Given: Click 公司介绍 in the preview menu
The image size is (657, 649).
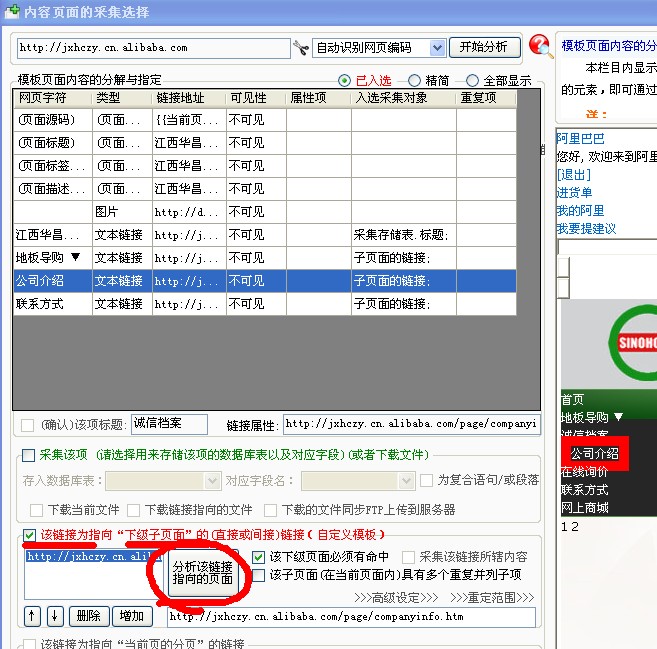Looking at the screenshot, I should click(x=595, y=453).
